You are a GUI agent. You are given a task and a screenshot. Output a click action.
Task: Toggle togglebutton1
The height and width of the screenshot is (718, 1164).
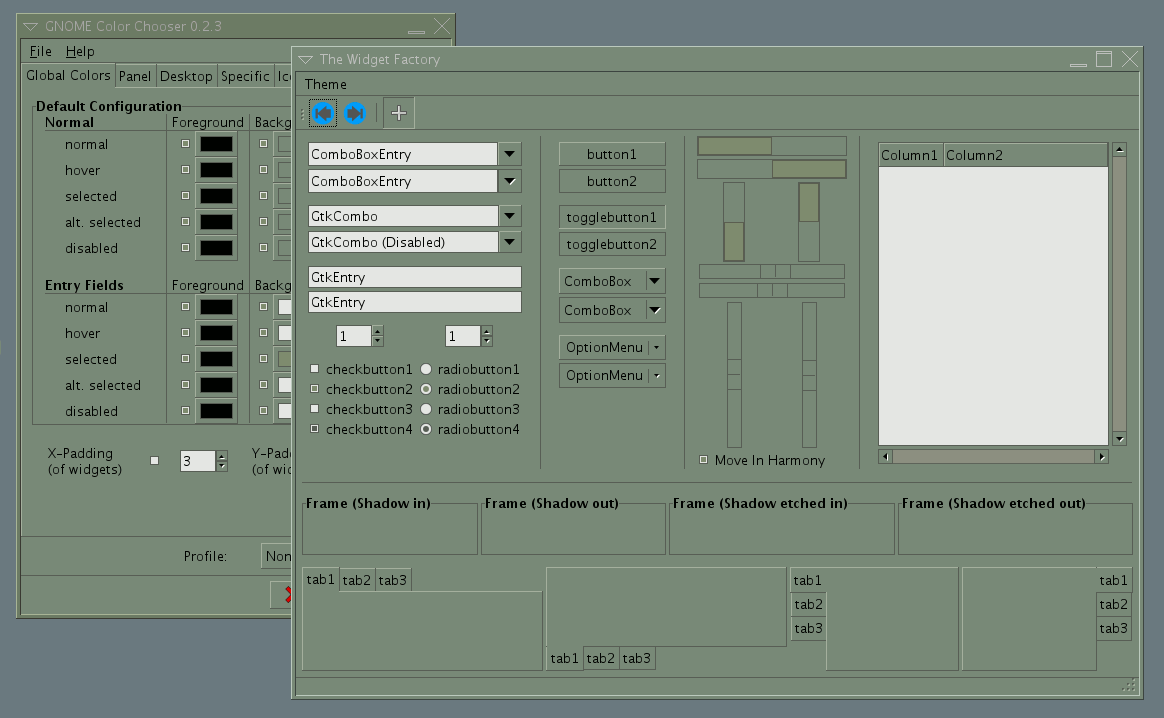pyautogui.click(x=612, y=217)
